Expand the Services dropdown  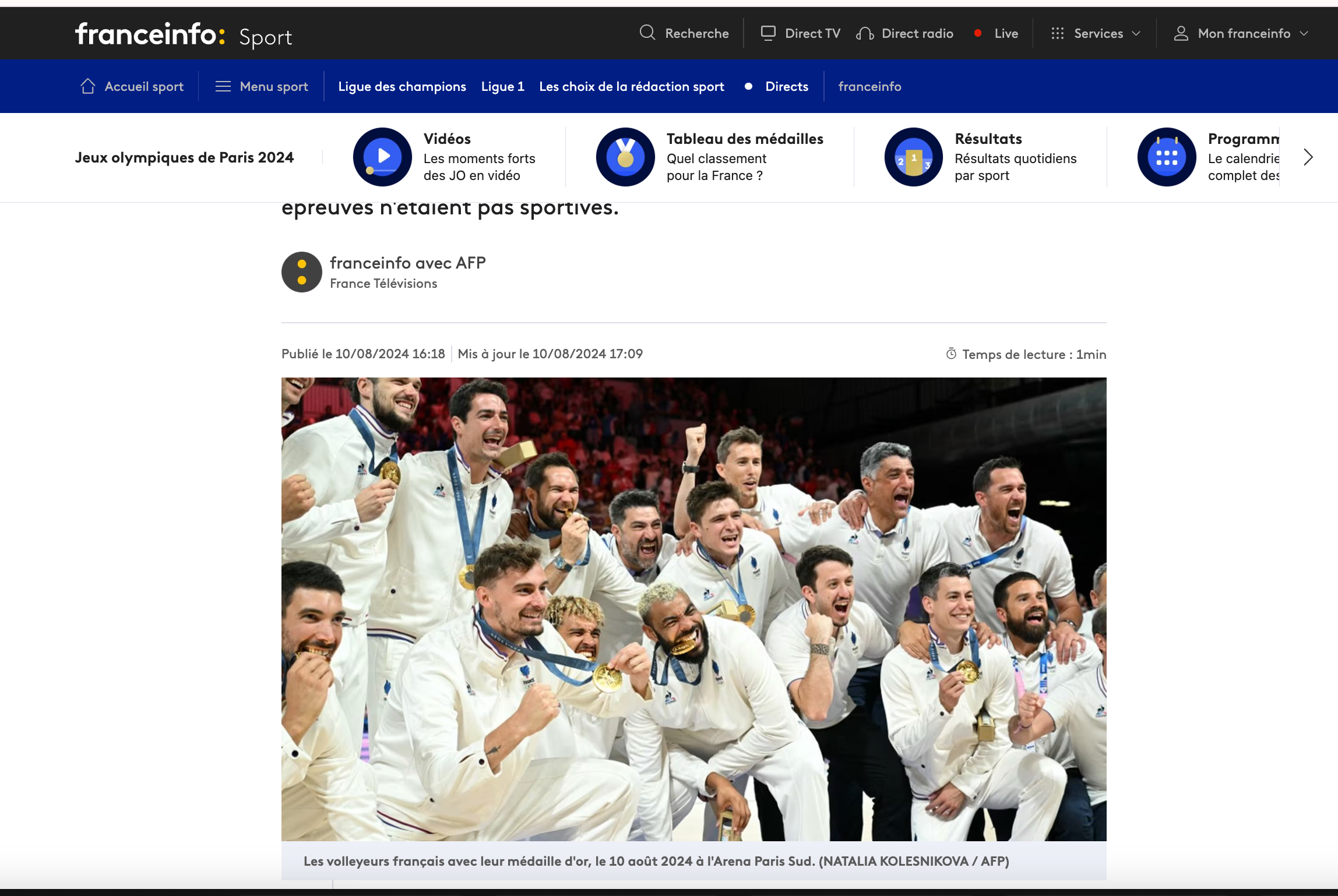pos(1136,33)
